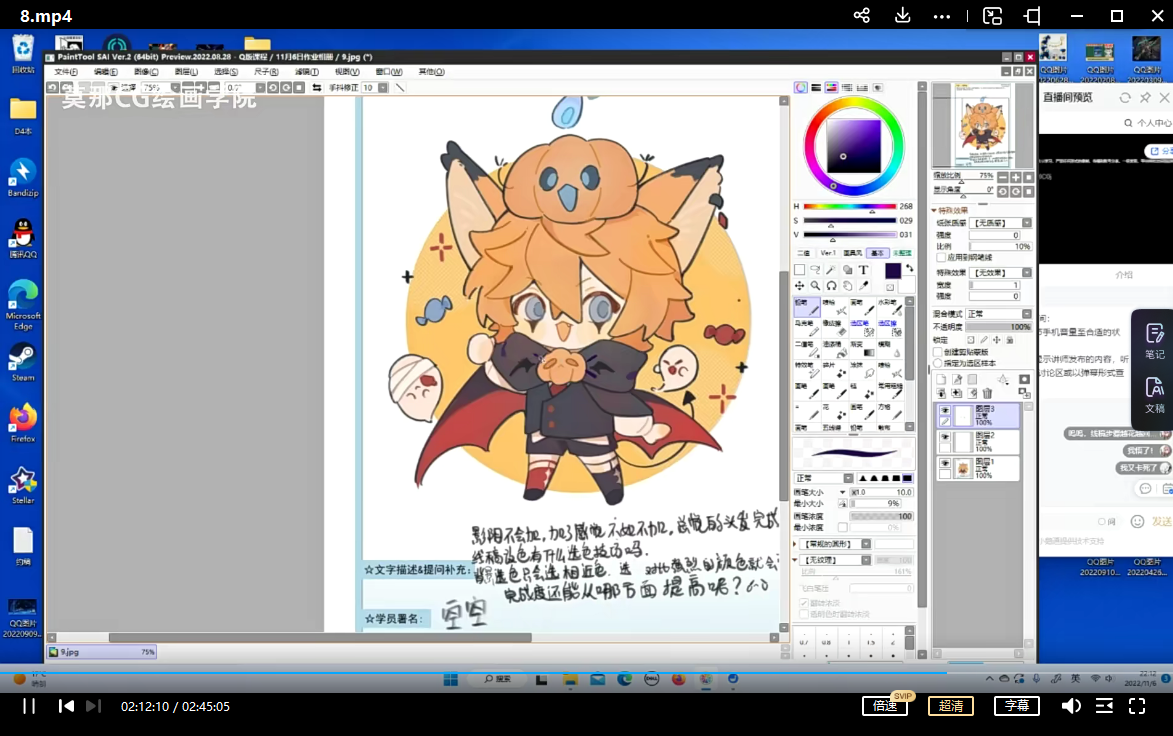The height and width of the screenshot is (736, 1173).
Task: Open Steam from desktop
Action: coord(22,363)
